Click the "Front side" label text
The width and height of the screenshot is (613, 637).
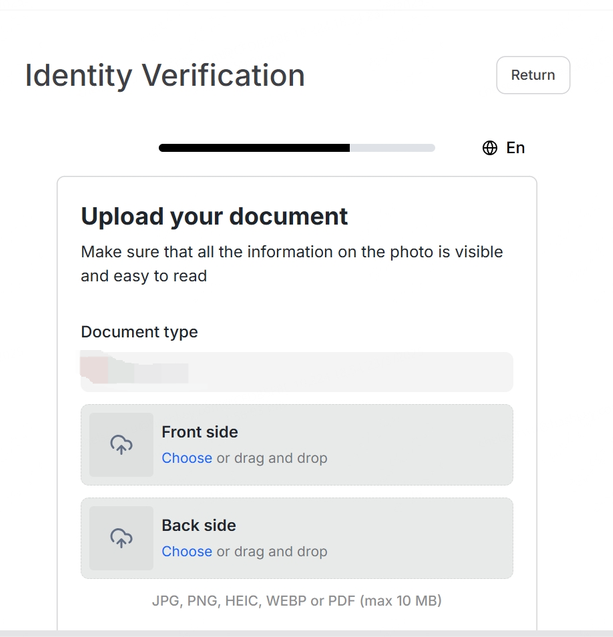tap(200, 432)
